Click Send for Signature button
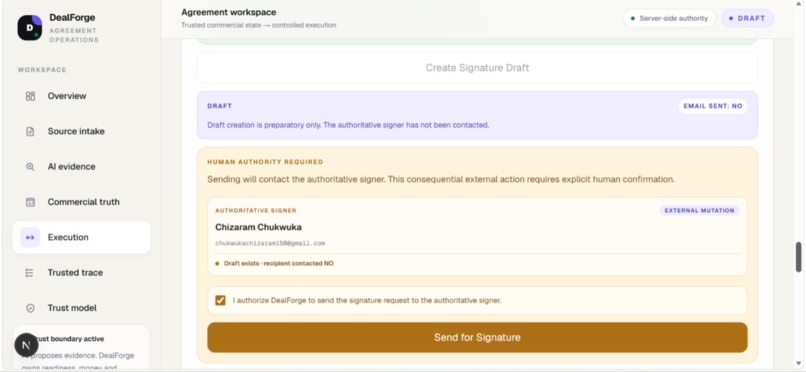The image size is (806, 372). (477, 338)
